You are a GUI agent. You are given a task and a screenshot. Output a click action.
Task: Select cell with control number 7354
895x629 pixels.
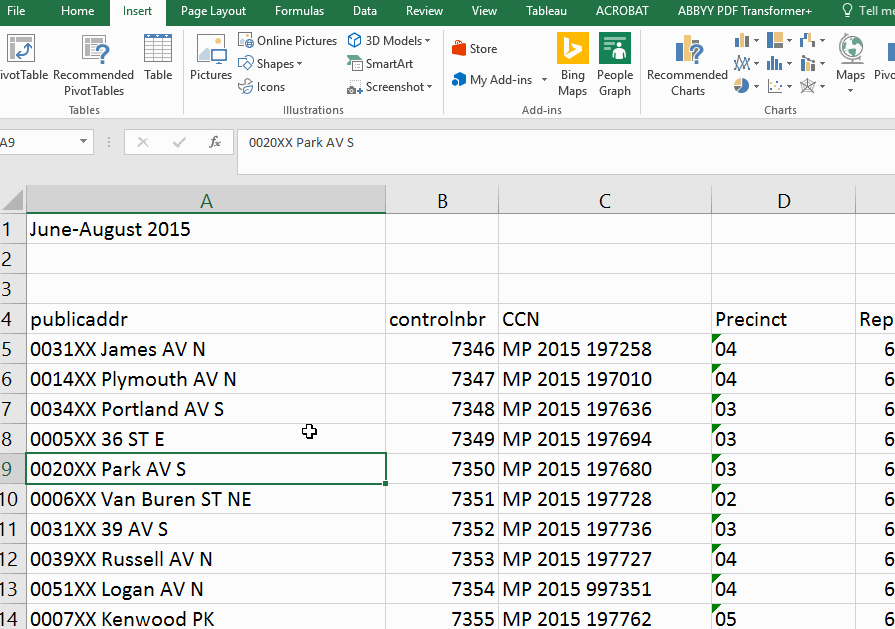click(x=442, y=588)
